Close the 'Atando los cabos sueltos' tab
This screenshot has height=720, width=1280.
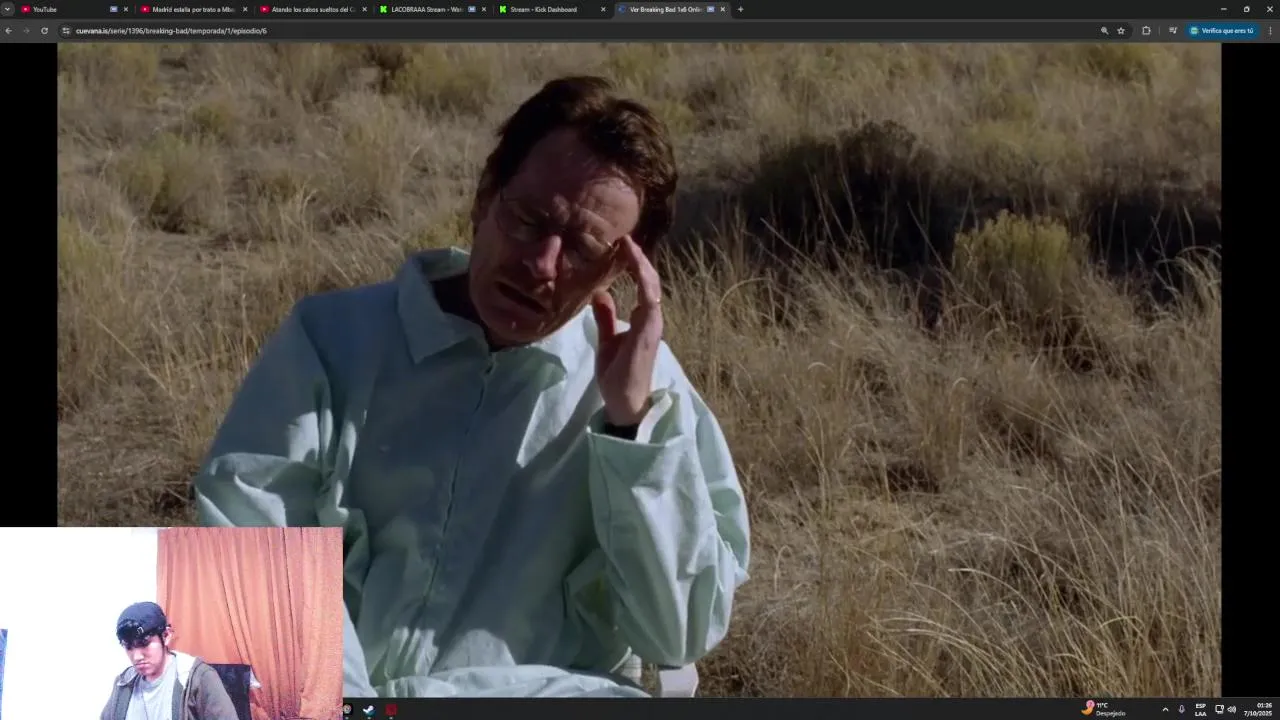coord(364,9)
